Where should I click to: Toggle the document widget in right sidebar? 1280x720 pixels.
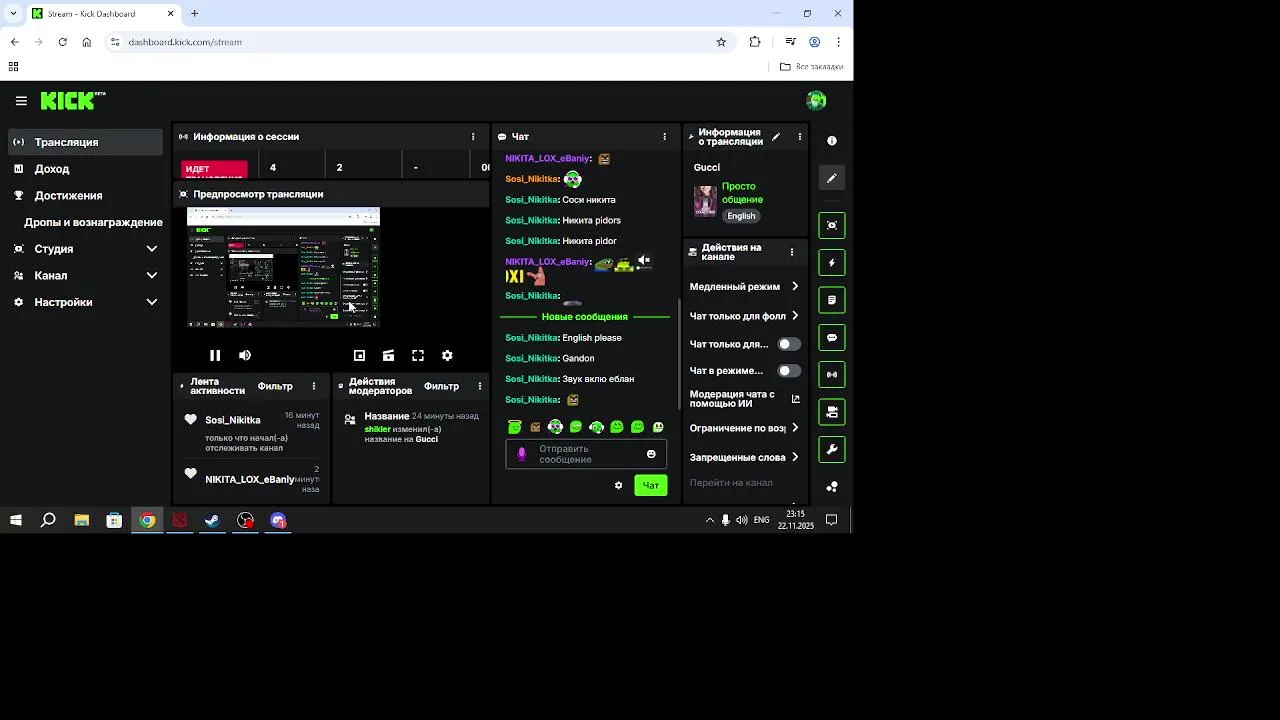(x=832, y=300)
